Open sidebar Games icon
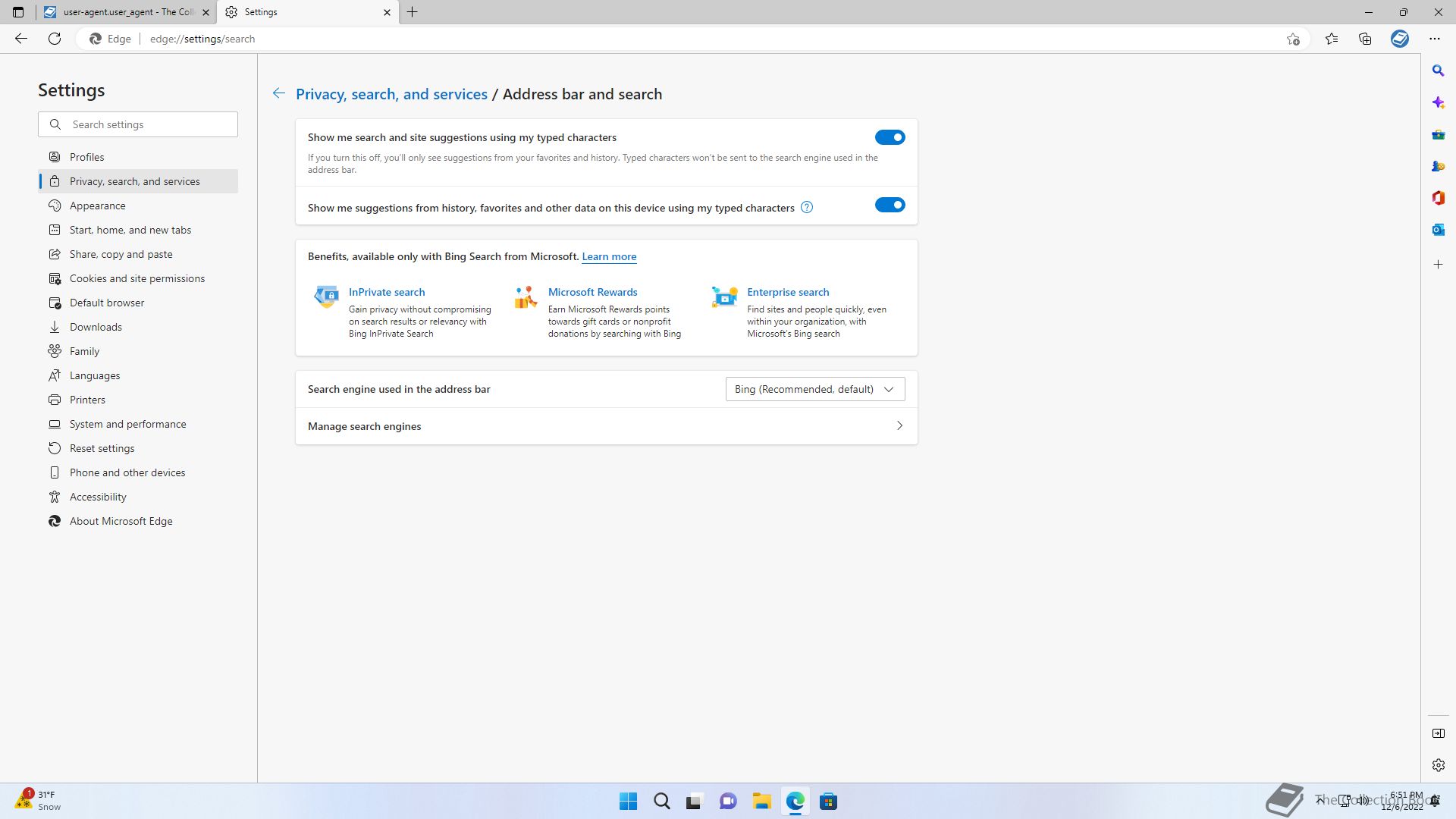This screenshot has height=819, width=1456. (x=1438, y=166)
